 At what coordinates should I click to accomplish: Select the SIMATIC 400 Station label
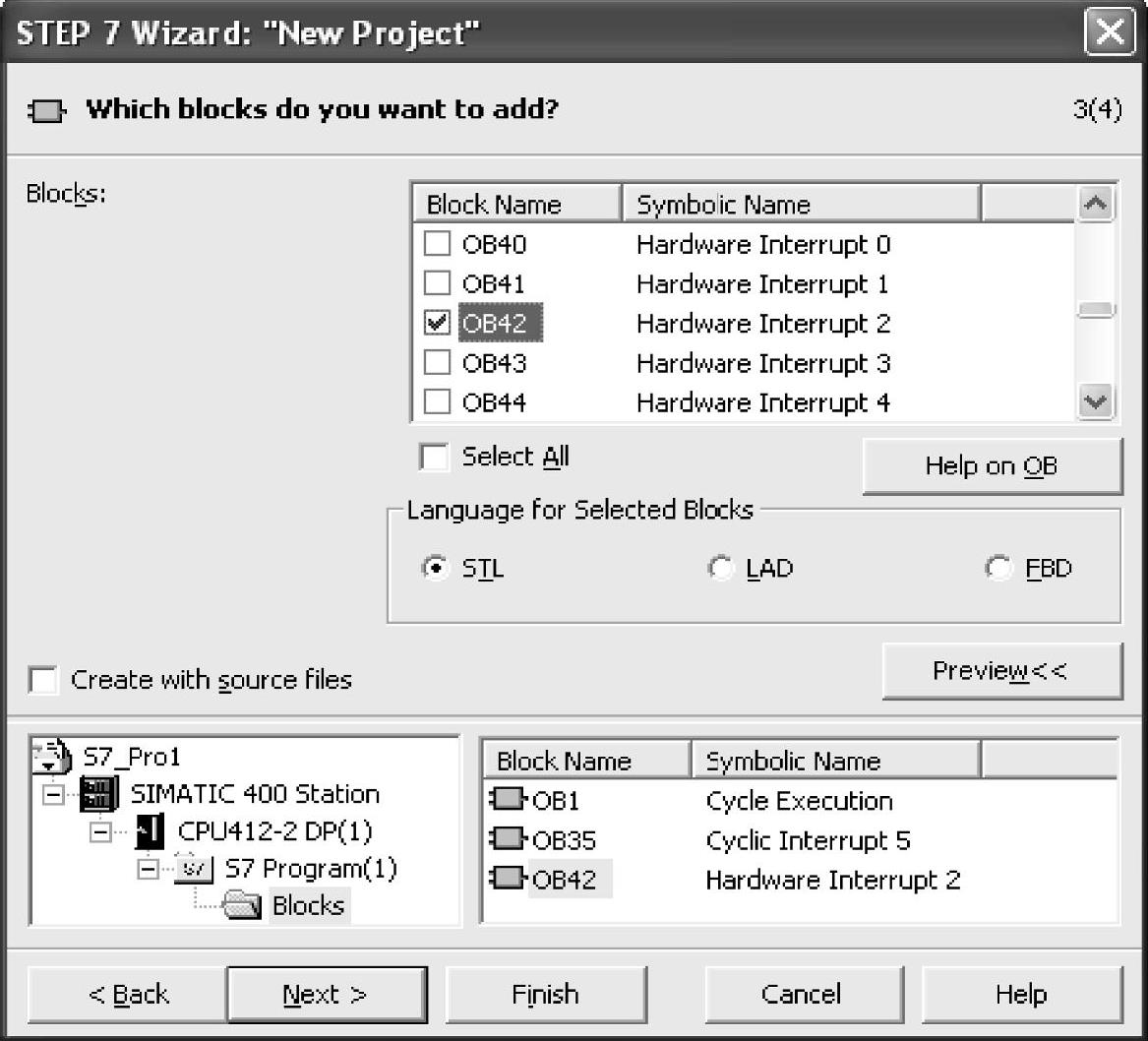click(x=255, y=794)
